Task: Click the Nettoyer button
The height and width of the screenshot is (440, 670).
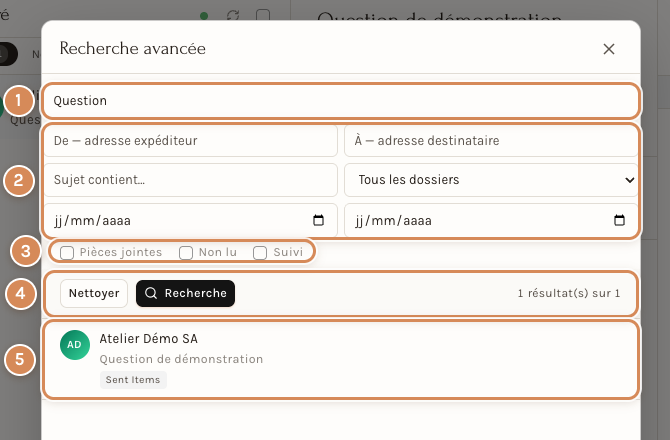Action: tap(94, 293)
